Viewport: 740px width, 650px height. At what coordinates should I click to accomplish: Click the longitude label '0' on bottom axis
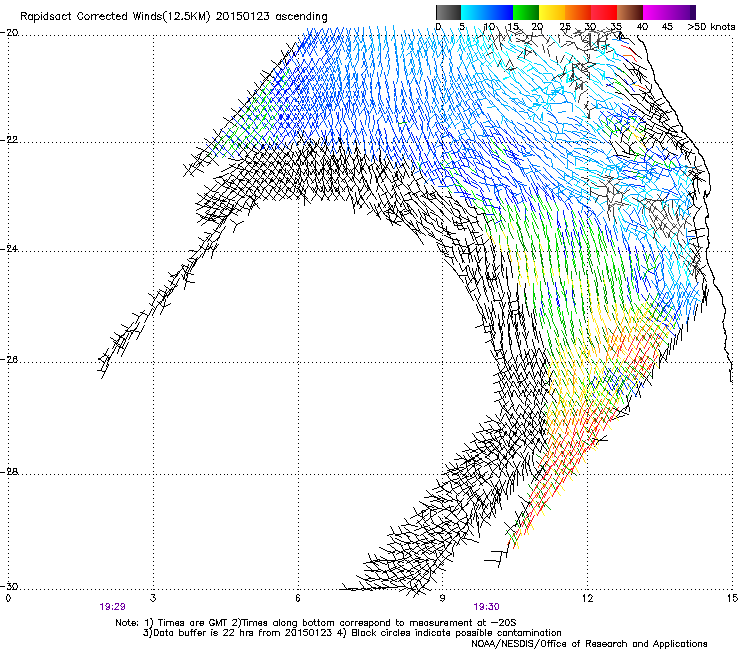pos(8,598)
